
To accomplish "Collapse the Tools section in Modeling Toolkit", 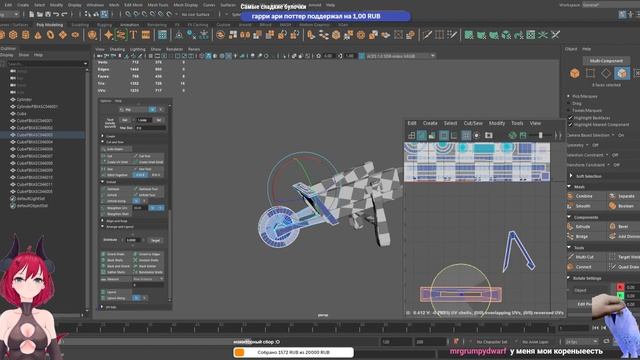I will [569, 247].
